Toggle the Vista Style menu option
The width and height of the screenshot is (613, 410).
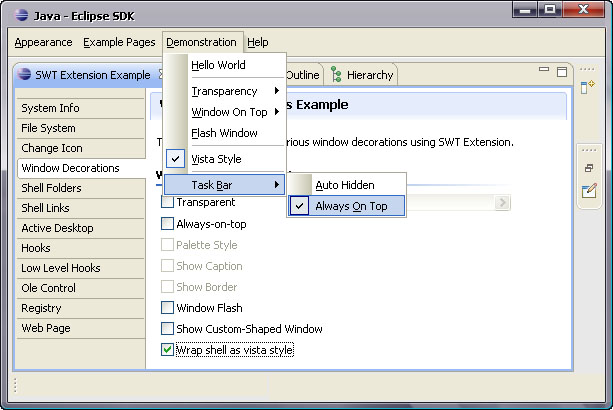pyautogui.click(x=225, y=159)
